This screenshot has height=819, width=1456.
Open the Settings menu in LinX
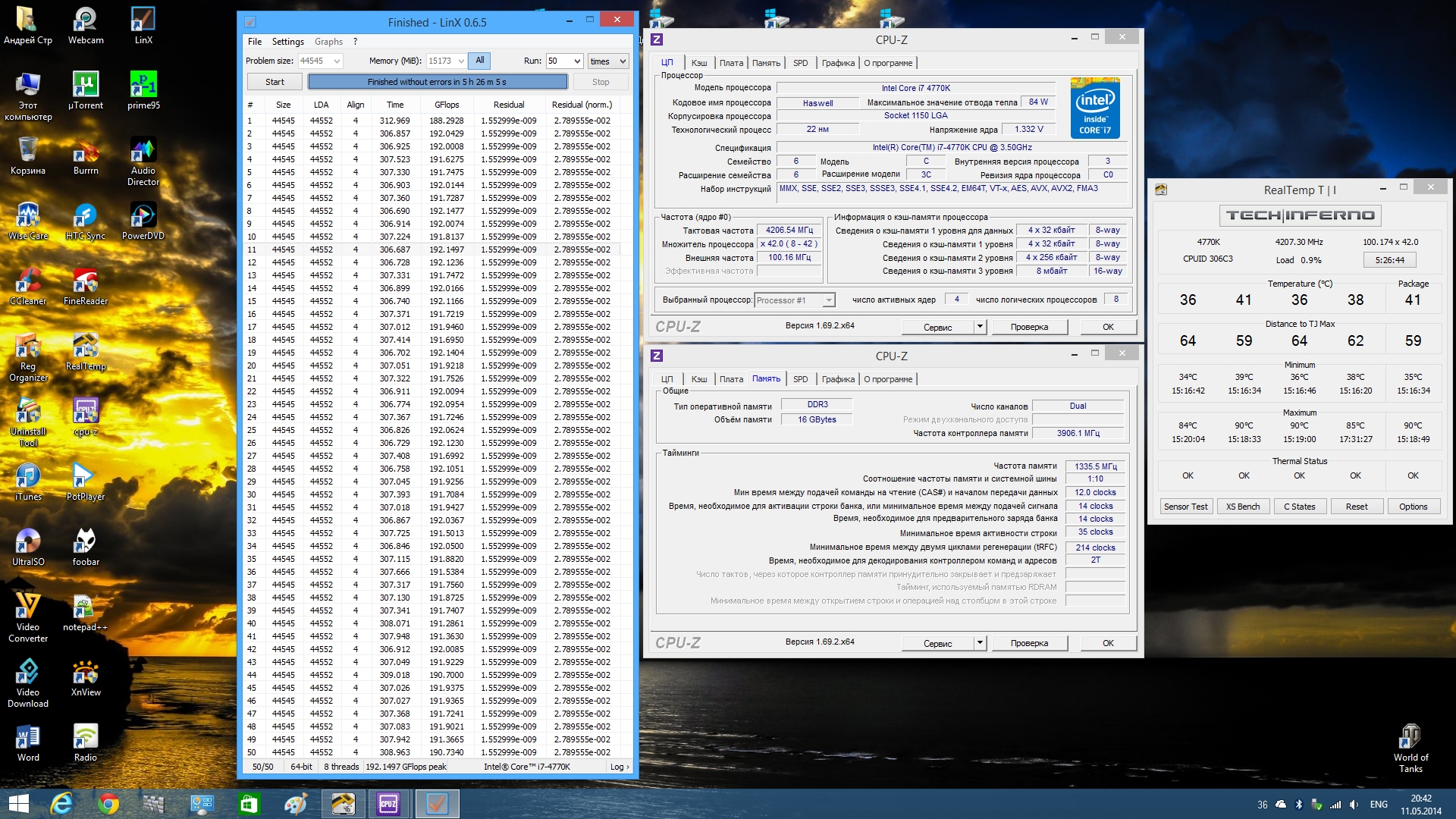tap(287, 42)
